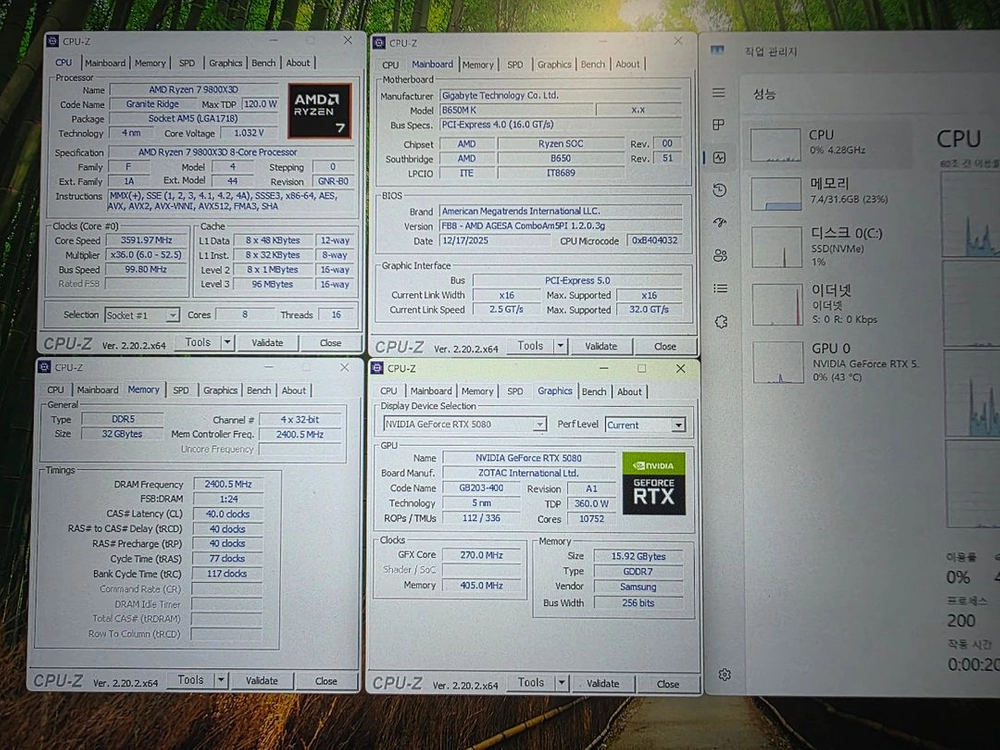1000x750 pixels.
Task: Click Gigabyte Technology Co. Ltd. manufacturer field
Action: pyautogui.click(x=561, y=95)
